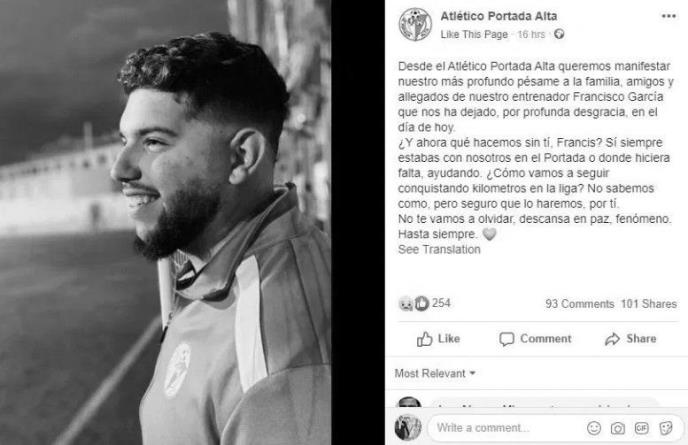
Task: Click Like This Page link
Action: (x=474, y=34)
